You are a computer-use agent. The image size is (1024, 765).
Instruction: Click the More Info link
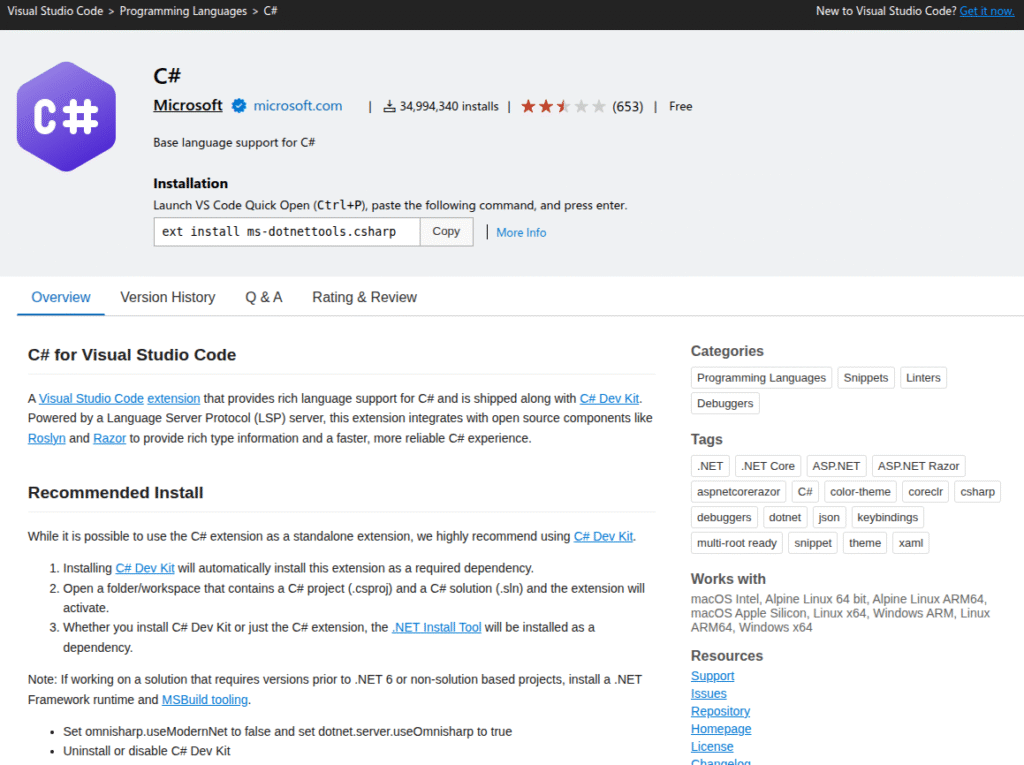pyautogui.click(x=521, y=233)
